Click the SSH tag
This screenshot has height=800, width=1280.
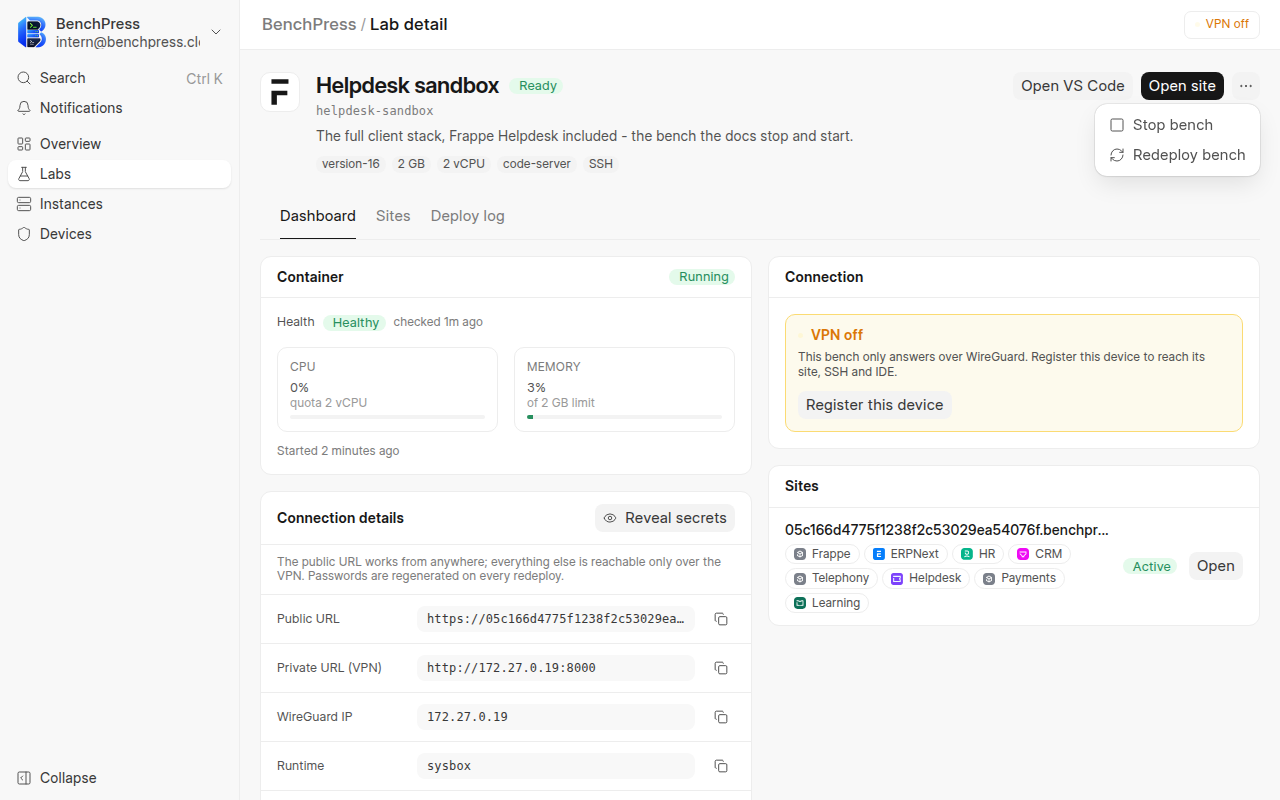pyautogui.click(x=601, y=164)
